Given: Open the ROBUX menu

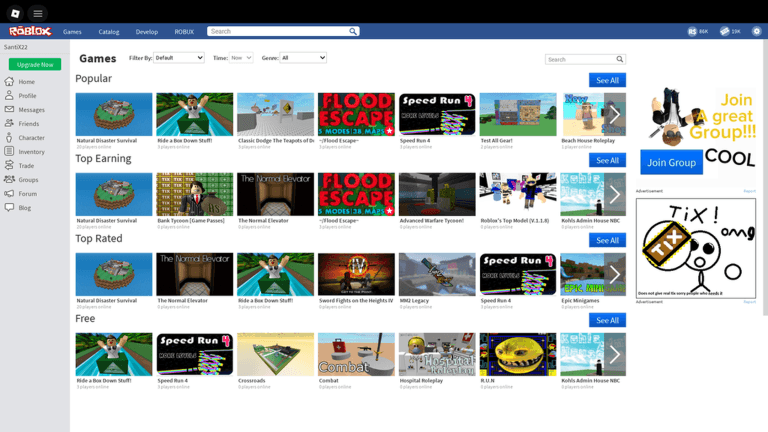Looking at the screenshot, I should click(x=184, y=31).
